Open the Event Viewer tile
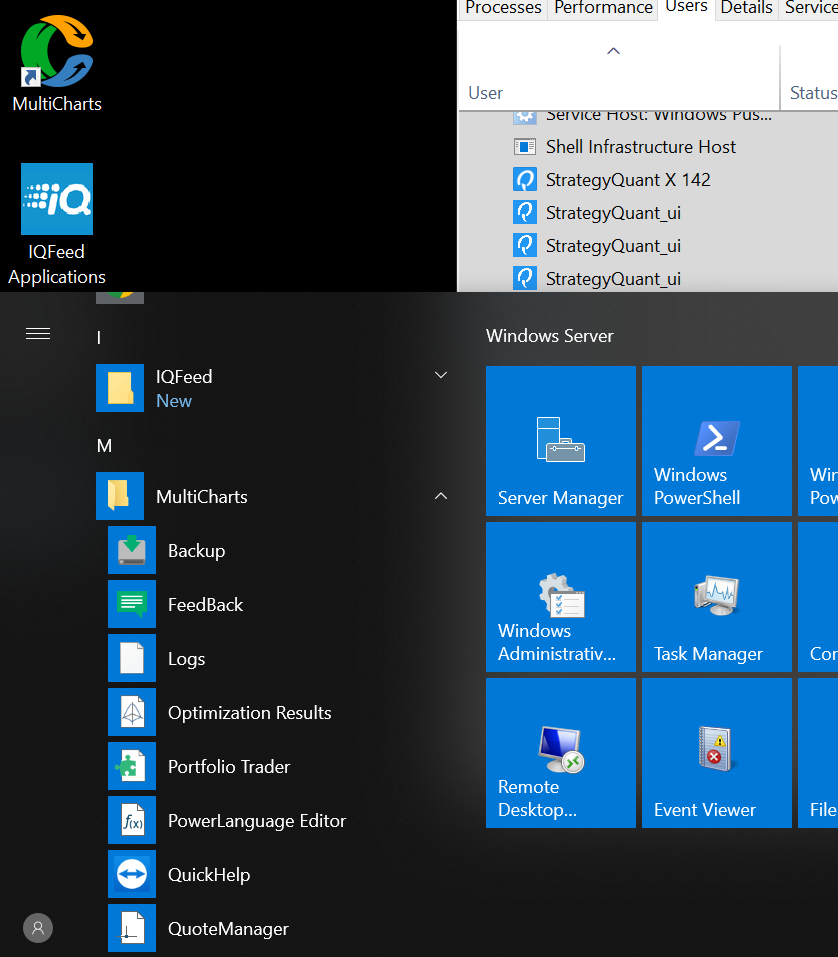Image resolution: width=838 pixels, height=957 pixels. pyautogui.click(x=717, y=753)
